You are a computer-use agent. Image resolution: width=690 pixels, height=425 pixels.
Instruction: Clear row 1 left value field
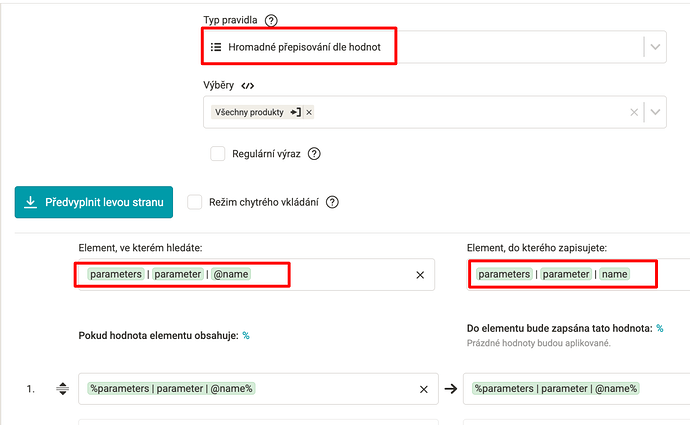[424, 389]
